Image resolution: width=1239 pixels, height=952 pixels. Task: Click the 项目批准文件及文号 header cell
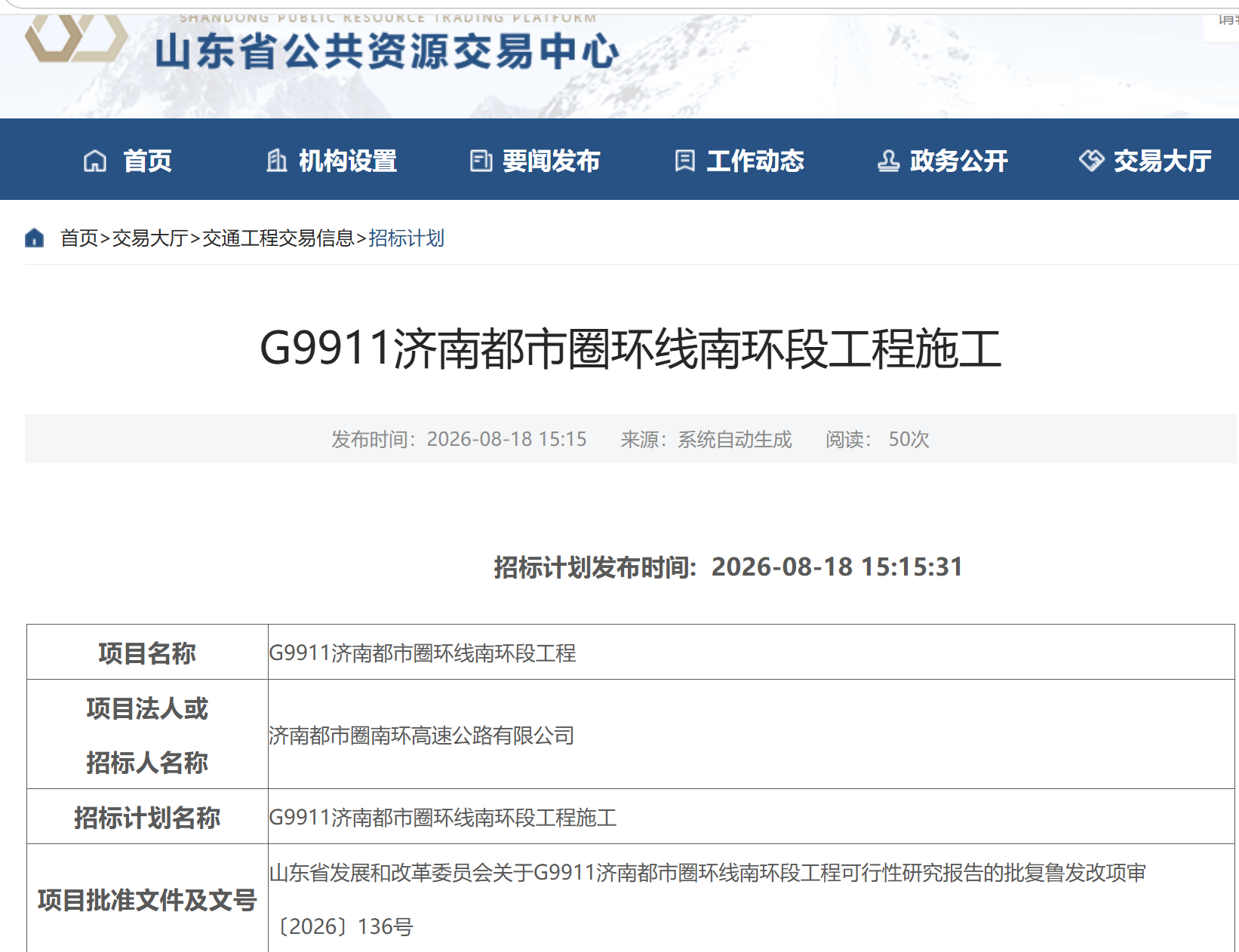tap(147, 899)
